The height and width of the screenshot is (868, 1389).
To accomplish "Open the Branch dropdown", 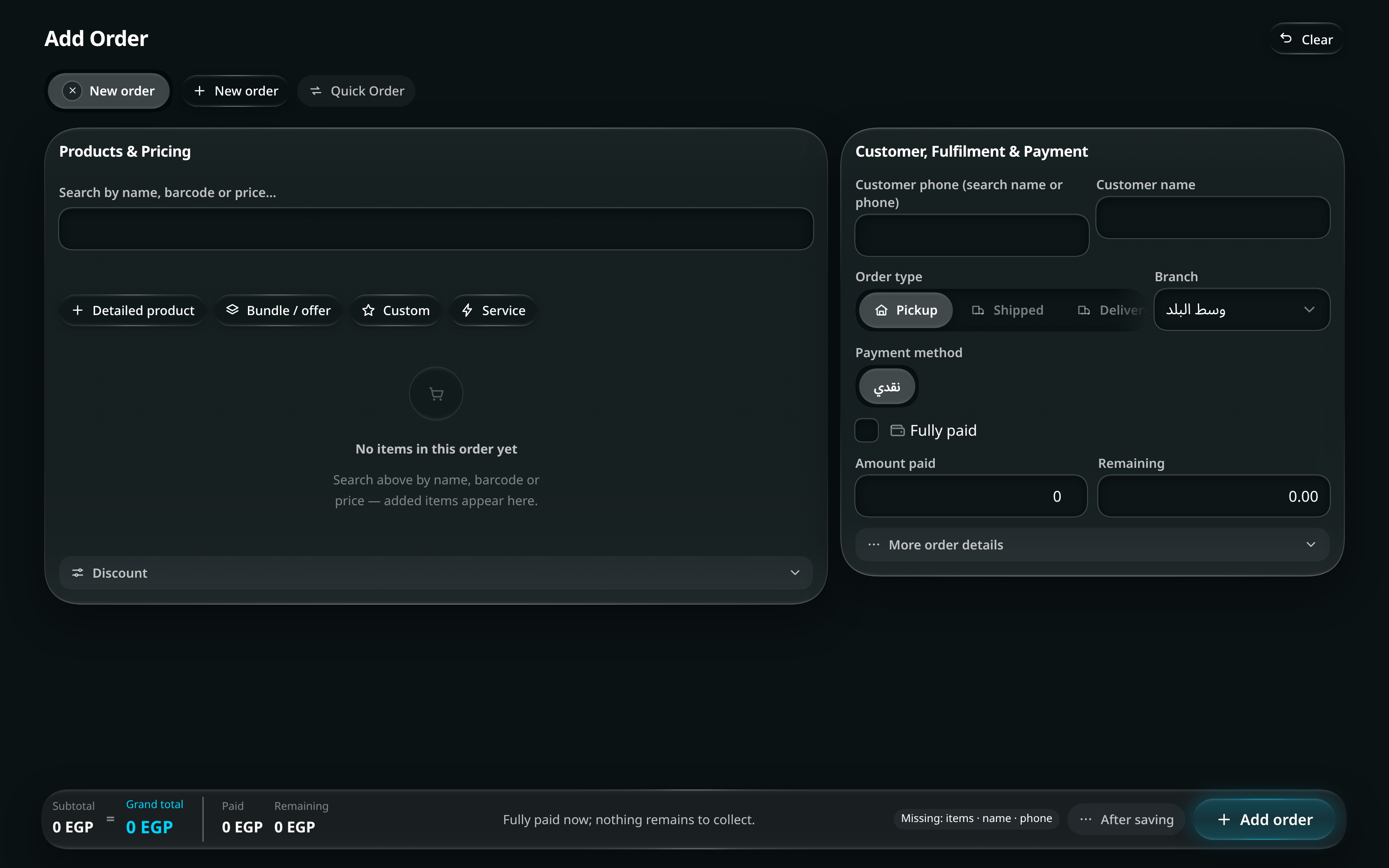I will click(1242, 309).
